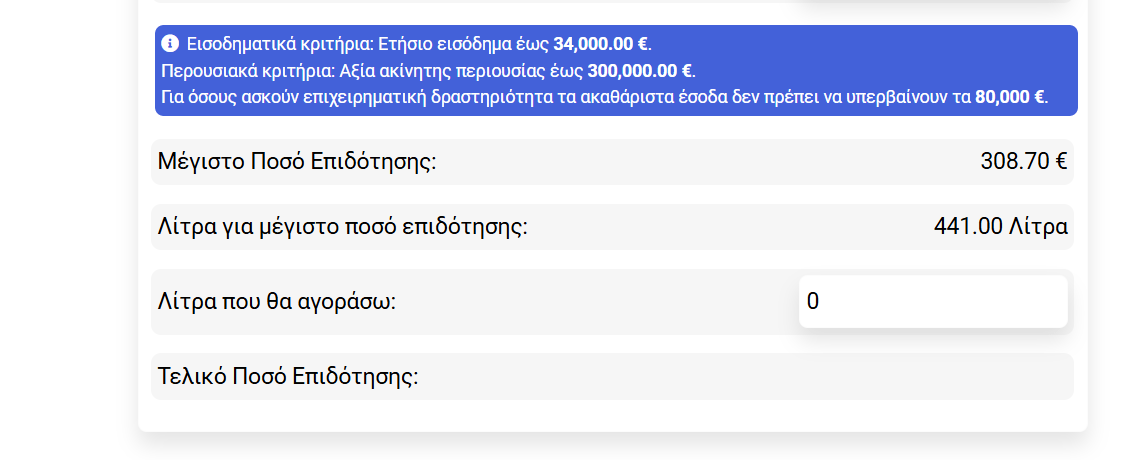1140x460 pixels.
Task: Click the 308.70 € maximum subsidy value
Action: pos(1023,162)
